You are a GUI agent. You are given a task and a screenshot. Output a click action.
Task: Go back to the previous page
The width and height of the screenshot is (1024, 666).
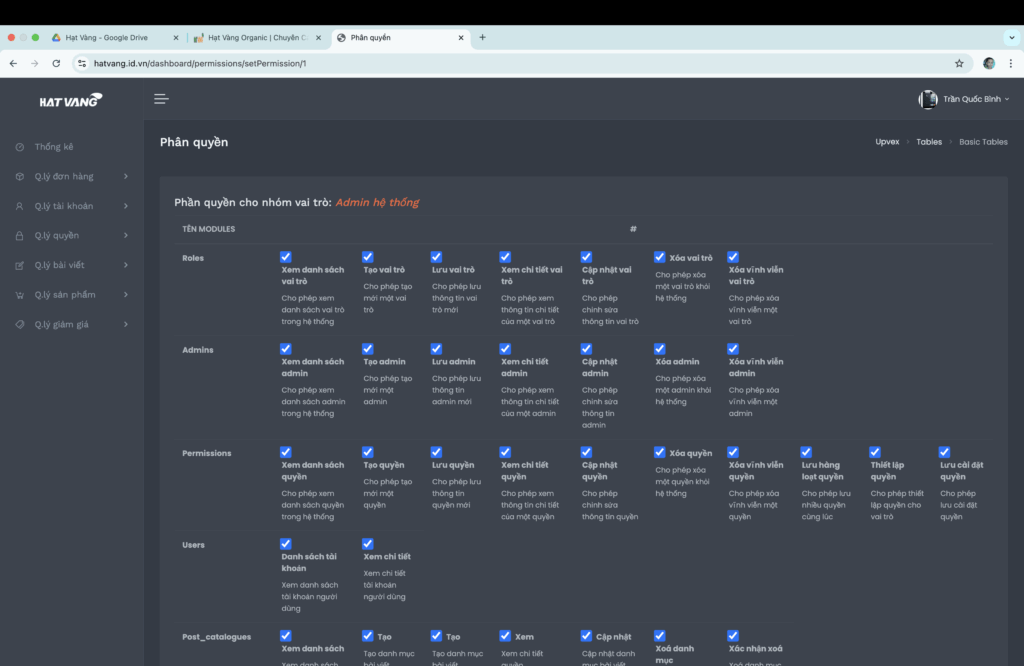tap(13, 63)
